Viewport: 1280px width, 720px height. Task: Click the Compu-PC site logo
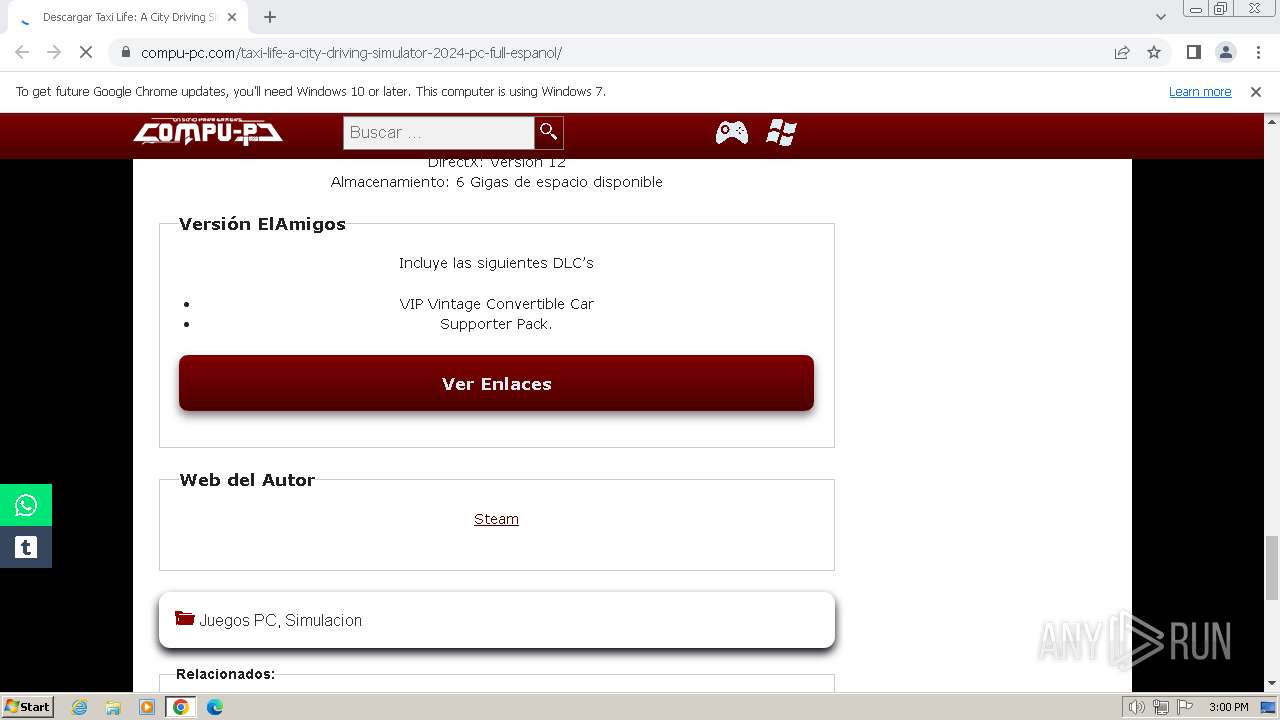click(208, 131)
